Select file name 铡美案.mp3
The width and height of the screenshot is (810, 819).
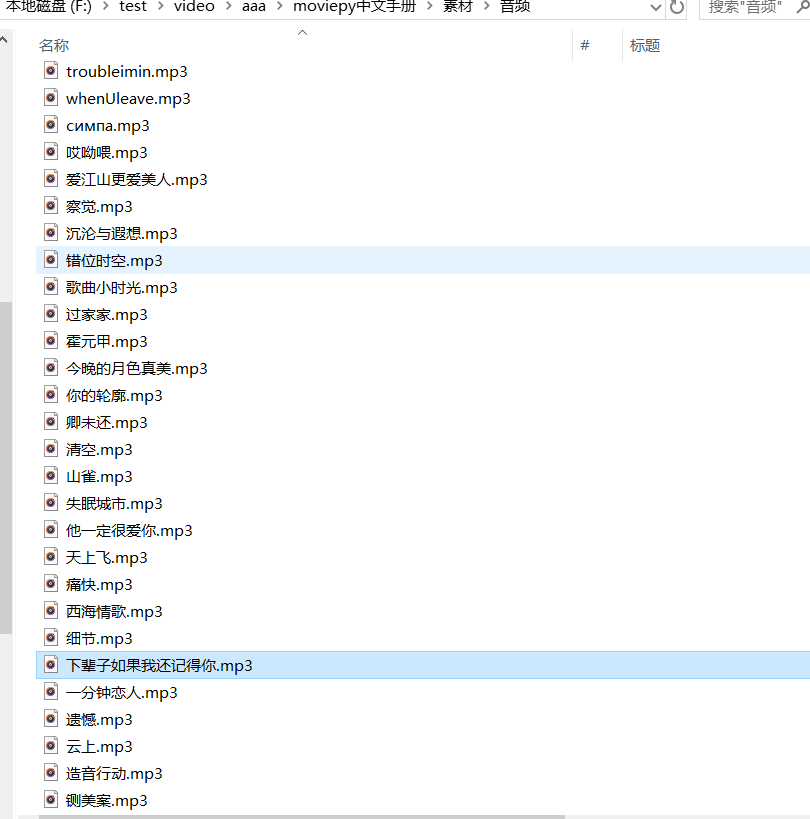pos(107,801)
